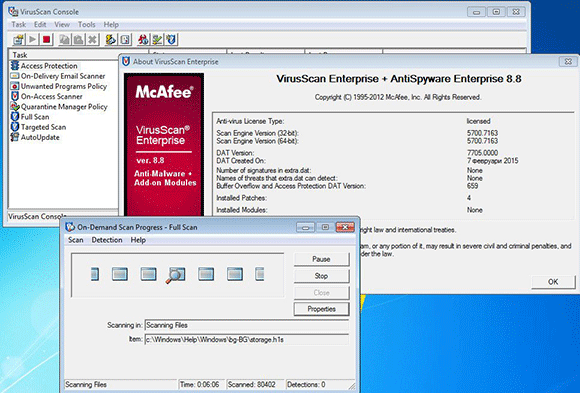Viewport: 580px width, 393px height.
Task: Click the On-Delivery Email Scanner envelope icon
Action: click(x=15, y=76)
